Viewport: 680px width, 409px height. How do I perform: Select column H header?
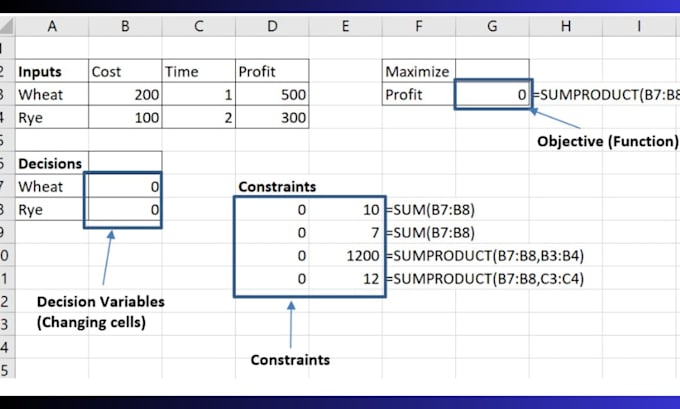(x=566, y=26)
